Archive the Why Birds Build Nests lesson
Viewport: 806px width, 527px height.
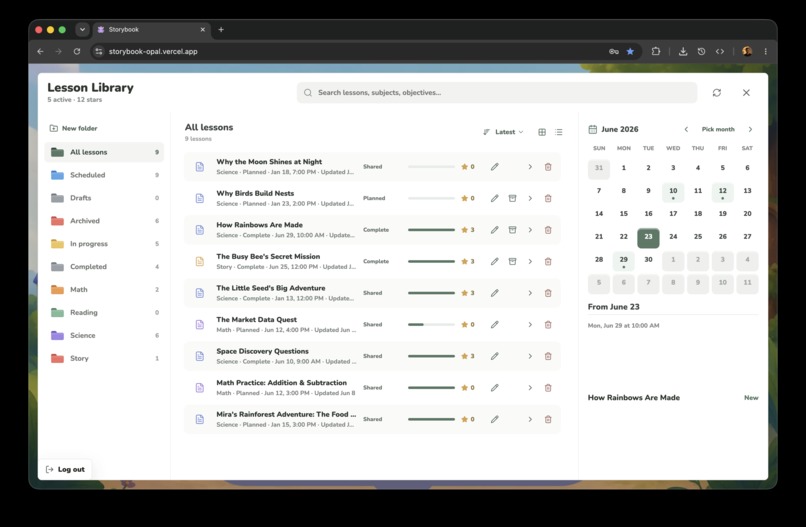[512, 198]
